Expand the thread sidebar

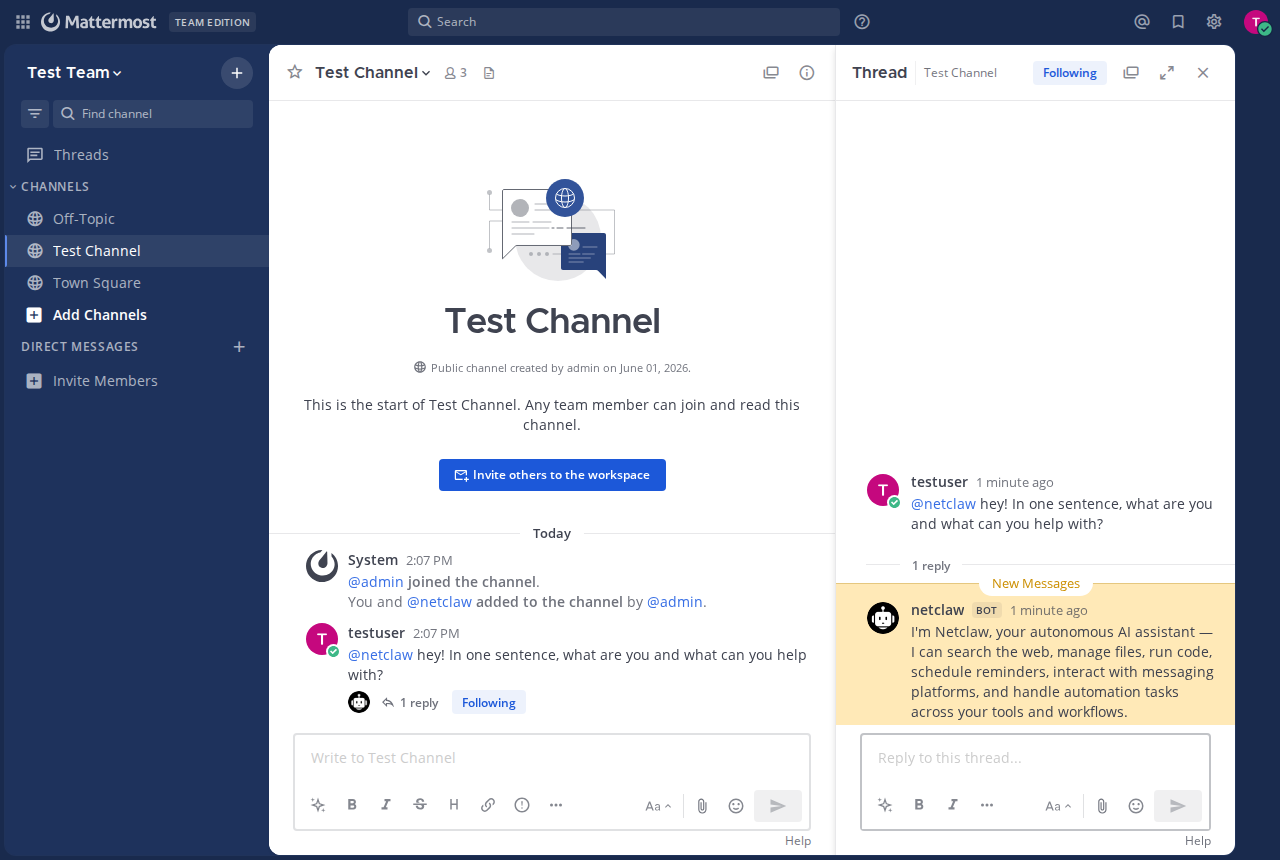point(1167,73)
